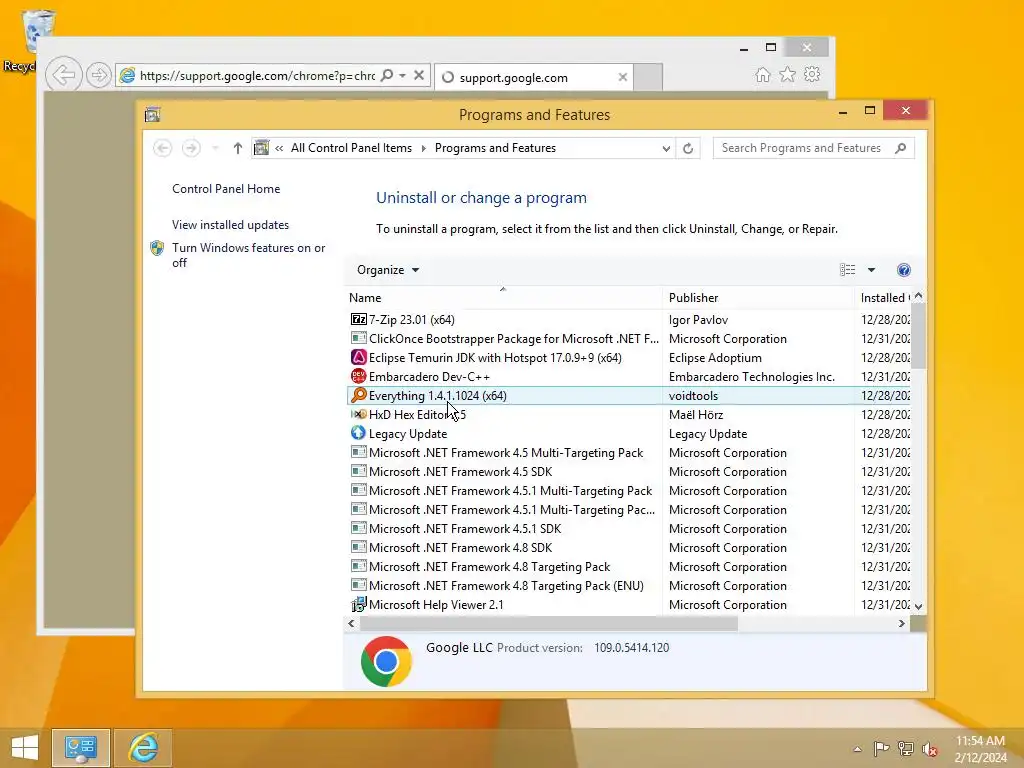Screen dimensions: 1024x768
Task: Click the muted volume tray icon
Action: click(x=930, y=749)
